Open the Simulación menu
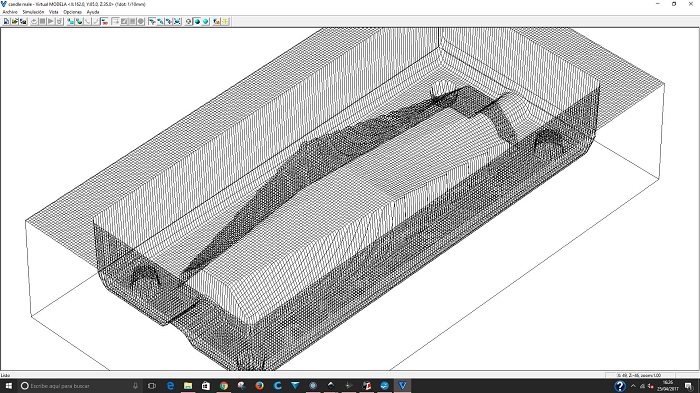Image resolution: width=700 pixels, height=393 pixels. pos(33,12)
